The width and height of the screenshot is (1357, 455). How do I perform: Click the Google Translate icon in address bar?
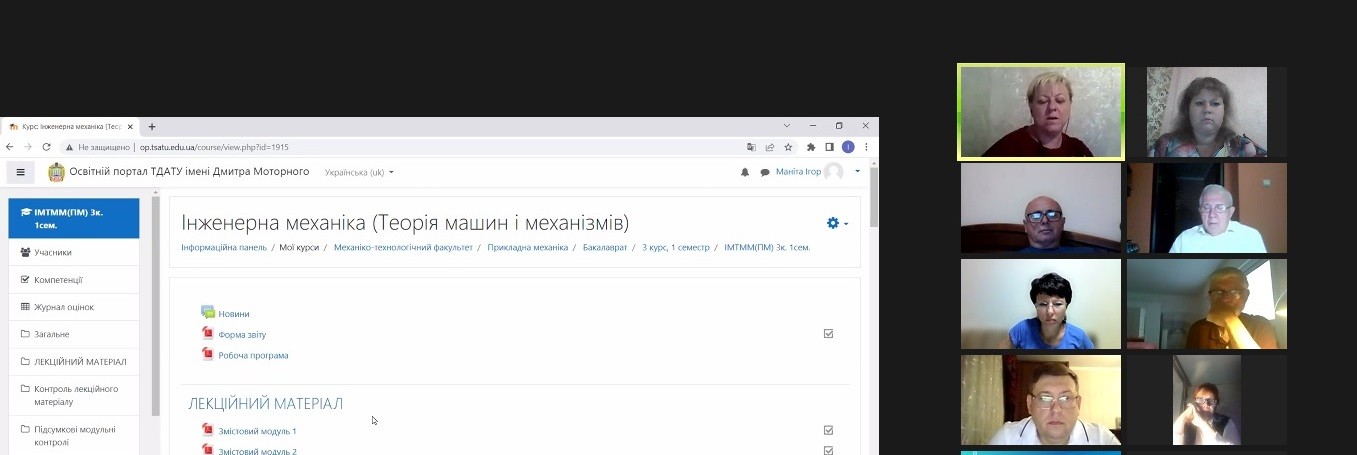(x=751, y=147)
